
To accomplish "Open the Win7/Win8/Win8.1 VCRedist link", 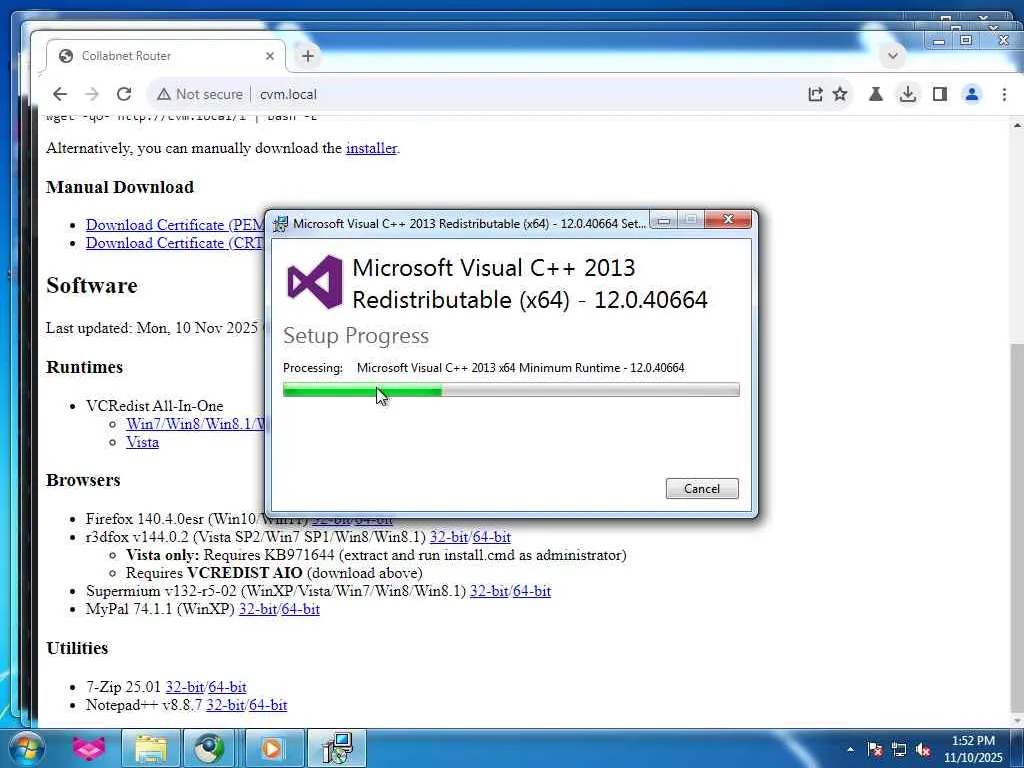I will 195,424.
